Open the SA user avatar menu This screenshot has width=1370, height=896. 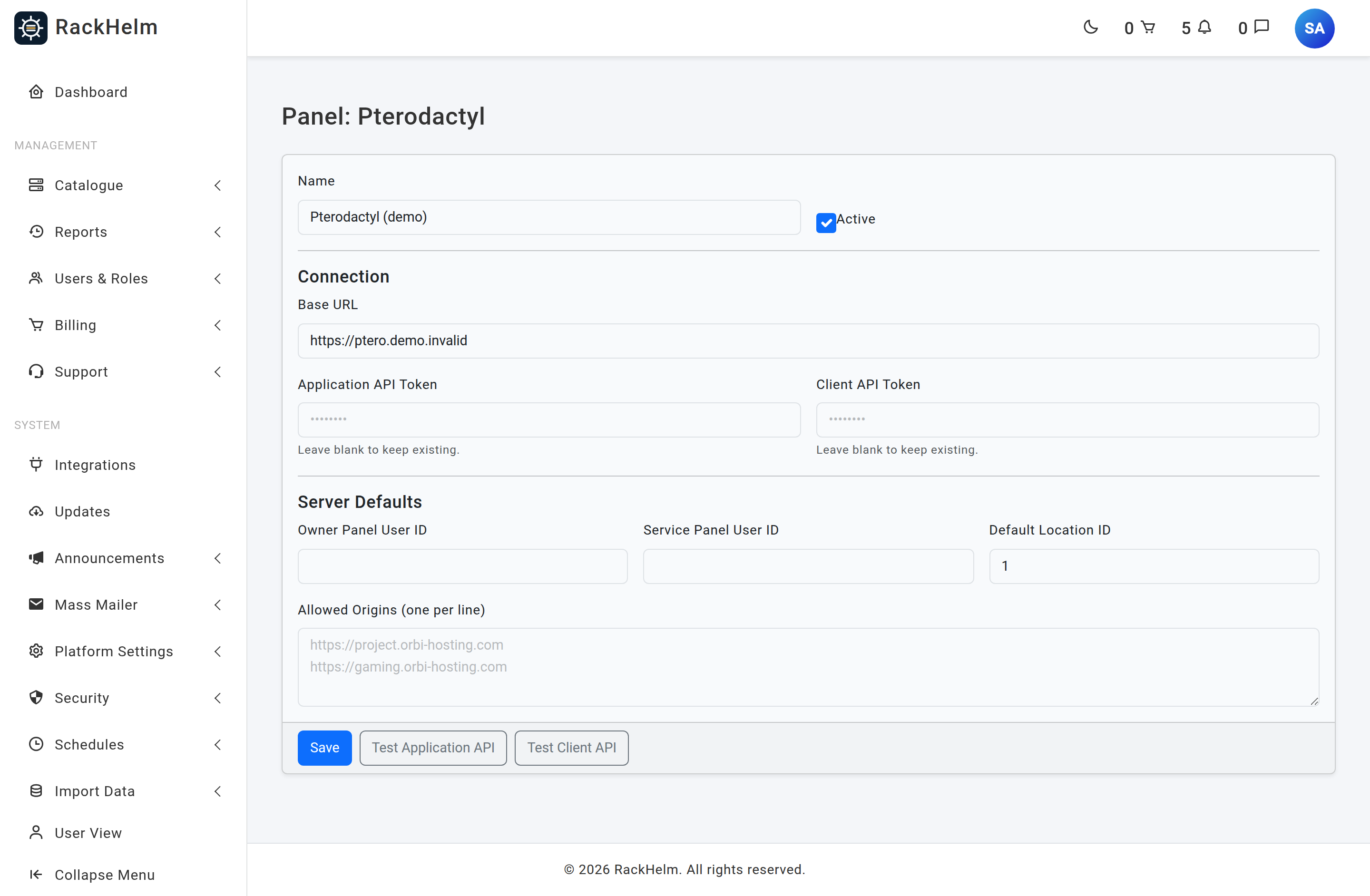tap(1314, 28)
